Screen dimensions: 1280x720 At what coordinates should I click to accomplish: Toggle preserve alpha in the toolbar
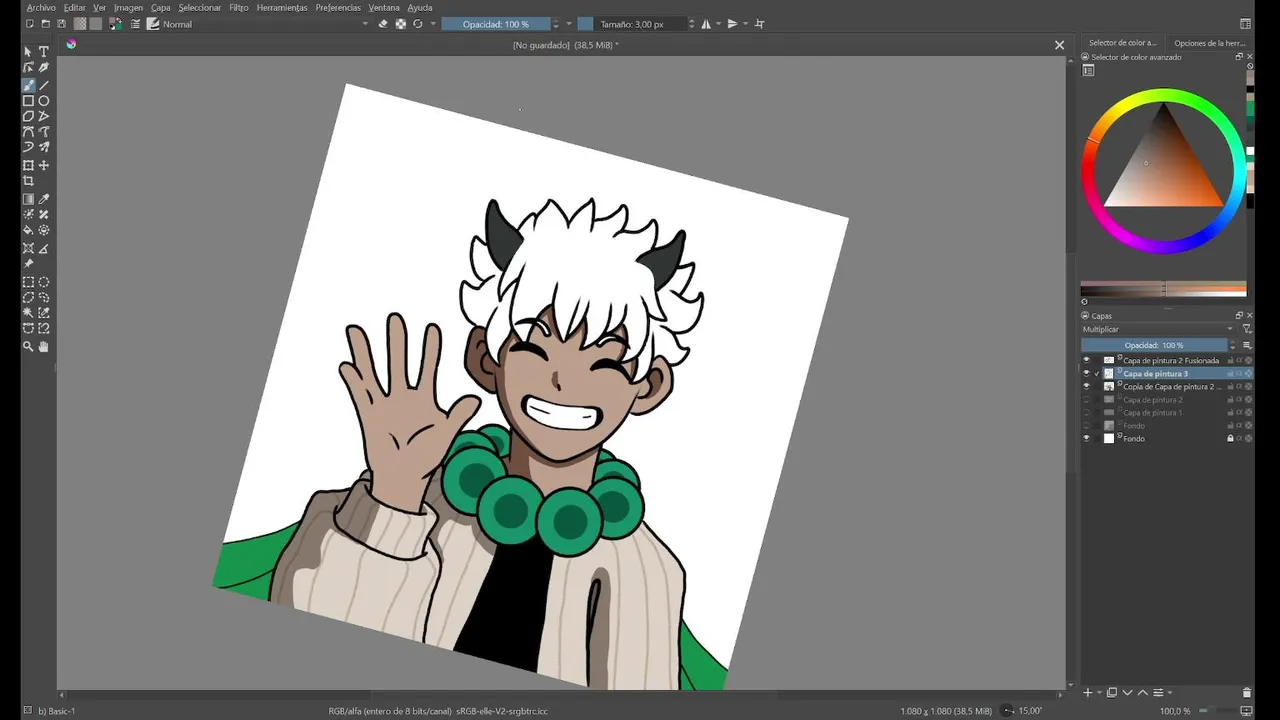[401, 24]
